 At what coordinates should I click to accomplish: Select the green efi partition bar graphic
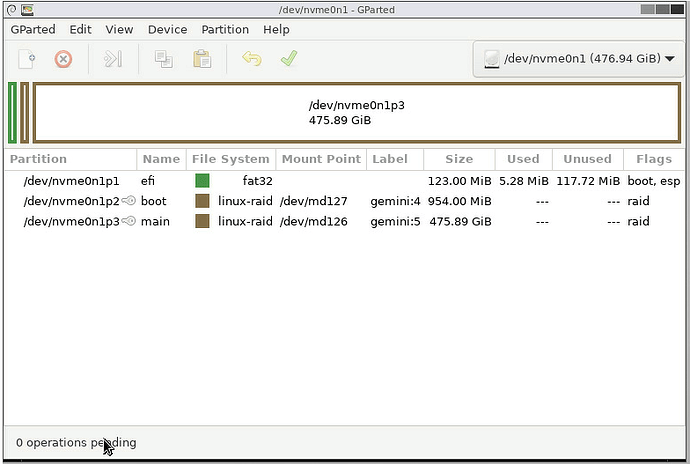click(12, 113)
